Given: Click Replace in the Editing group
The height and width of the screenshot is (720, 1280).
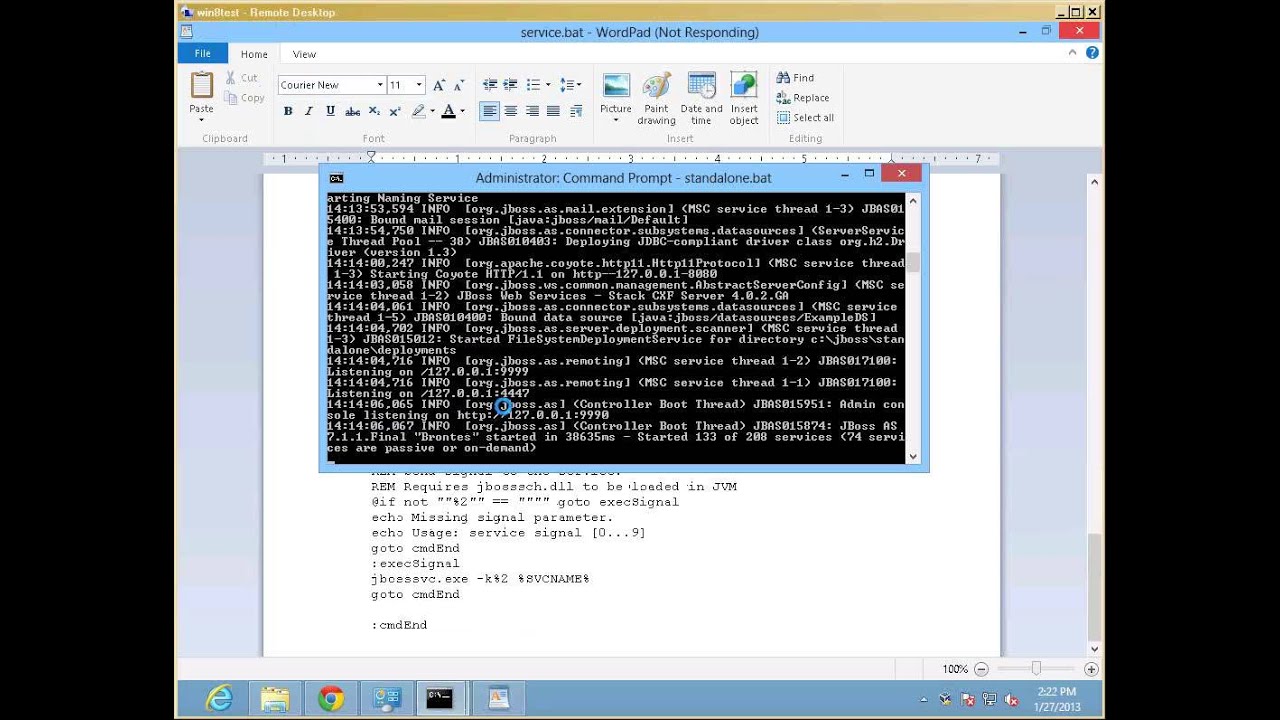Looking at the screenshot, I should click(x=803, y=97).
